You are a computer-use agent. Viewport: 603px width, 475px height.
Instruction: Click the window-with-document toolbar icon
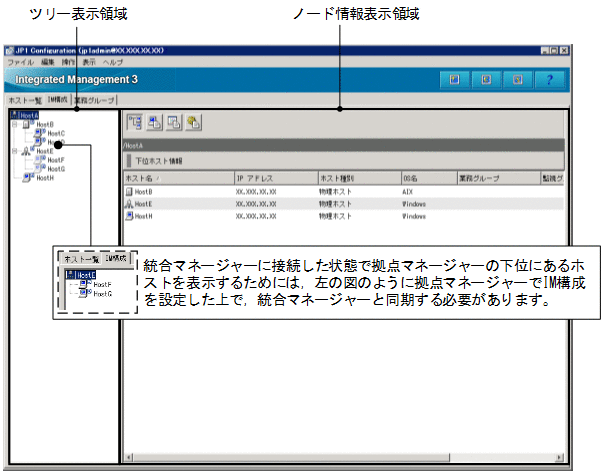(x=174, y=123)
